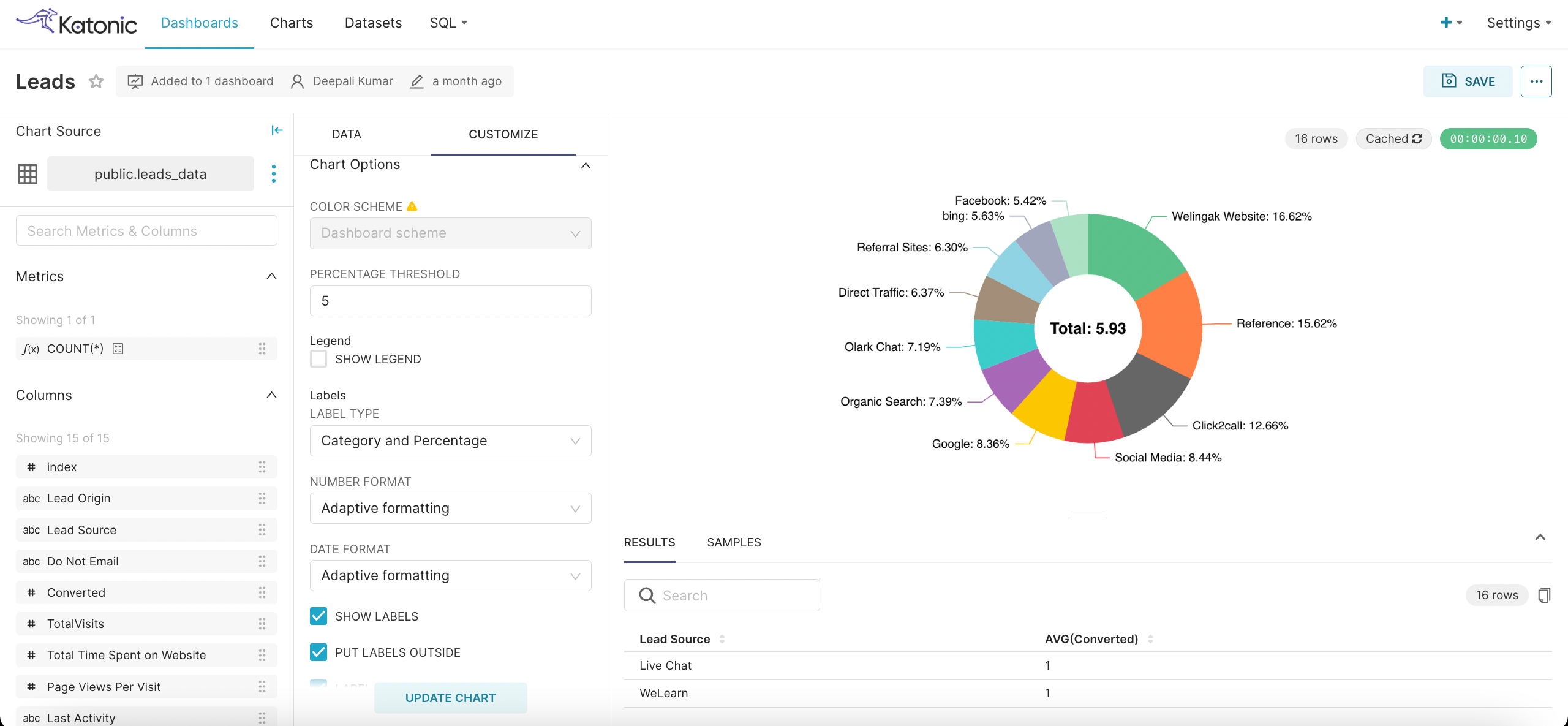
Task: Click the Converted column drag handle
Action: (x=262, y=592)
